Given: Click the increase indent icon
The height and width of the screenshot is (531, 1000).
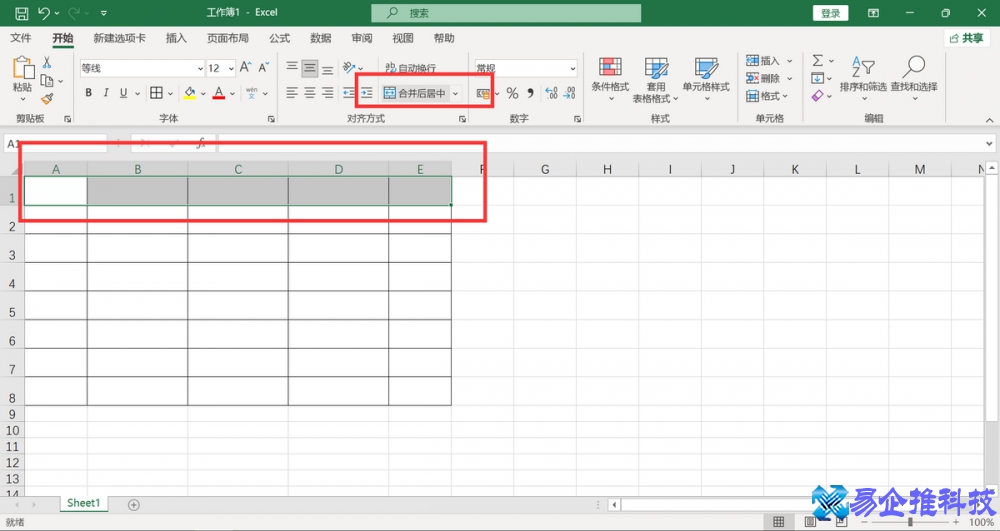Looking at the screenshot, I should 367,93.
